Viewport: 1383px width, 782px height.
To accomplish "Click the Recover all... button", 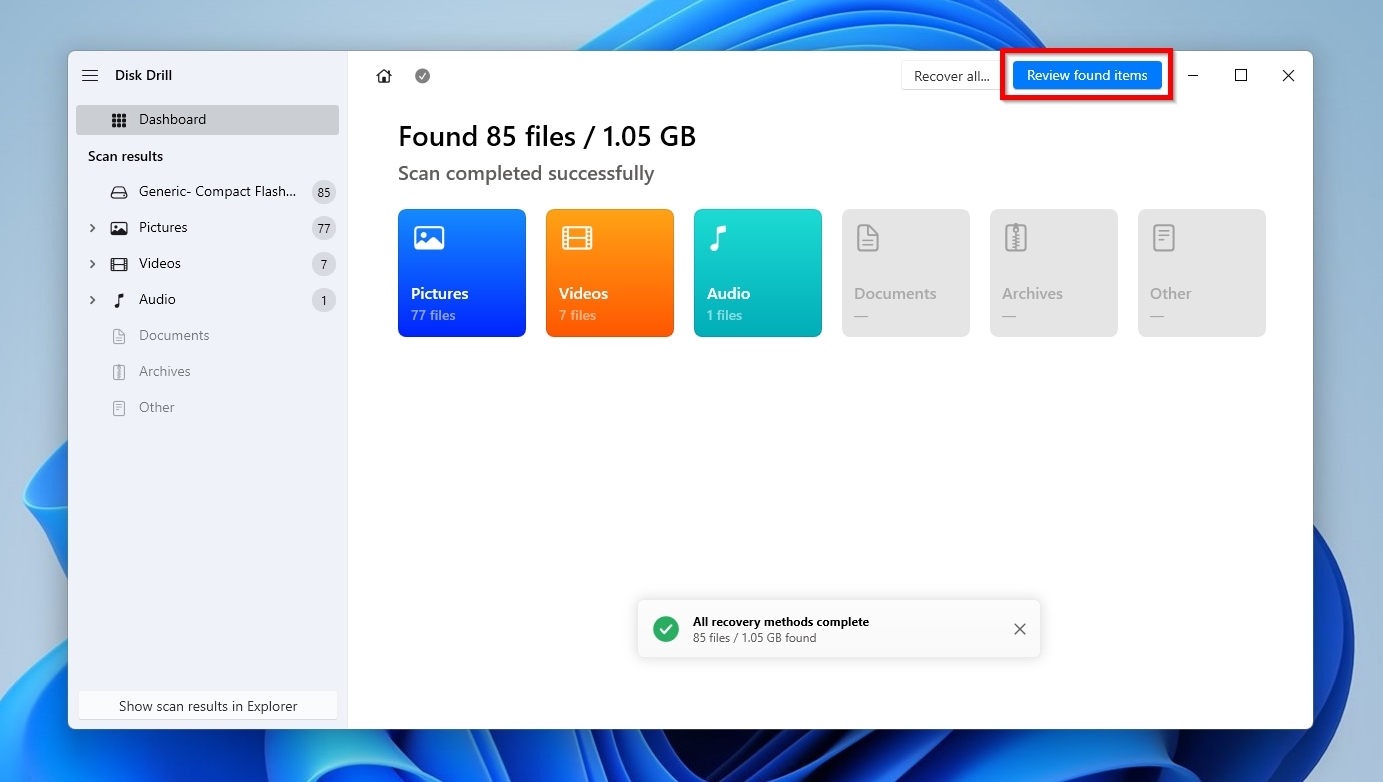I will [x=951, y=76].
